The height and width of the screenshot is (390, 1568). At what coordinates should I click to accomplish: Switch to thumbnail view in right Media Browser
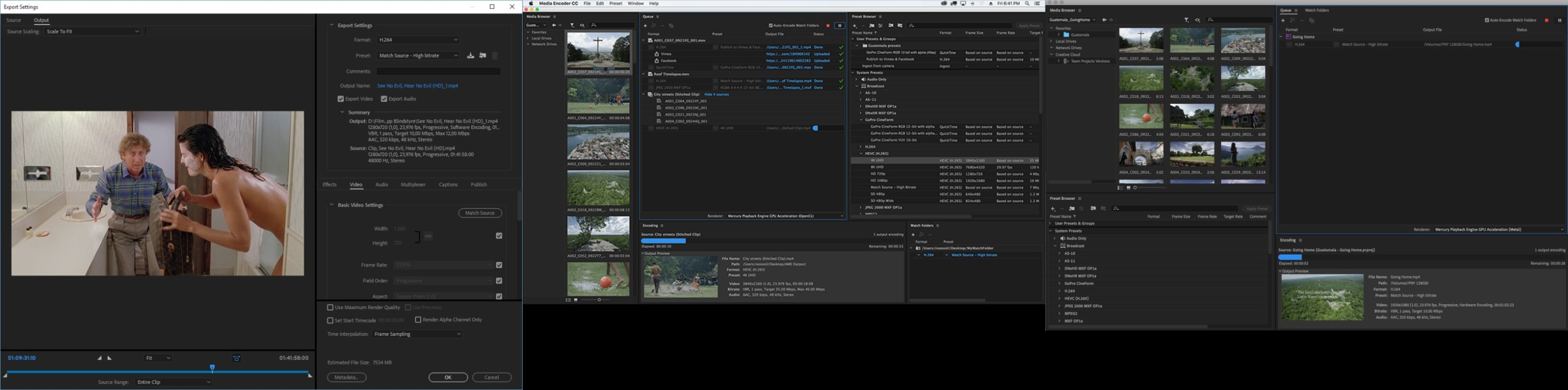pos(1128,188)
